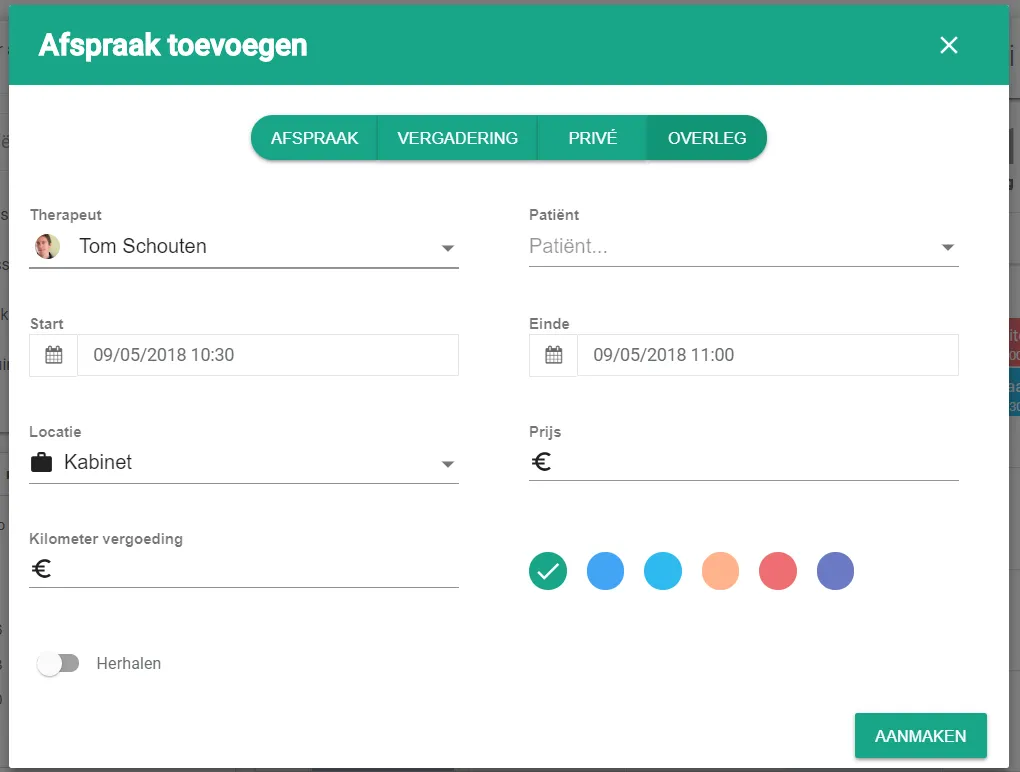Click the Start date-time input field
This screenshot has width=1020, height=772.
click(268, 355)
